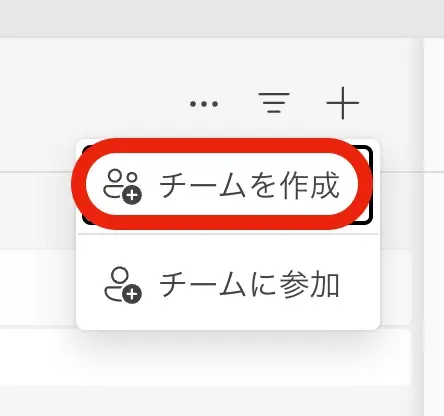
Task: Click the two-person icon beside チームを作成
Action: pos(122,186)
